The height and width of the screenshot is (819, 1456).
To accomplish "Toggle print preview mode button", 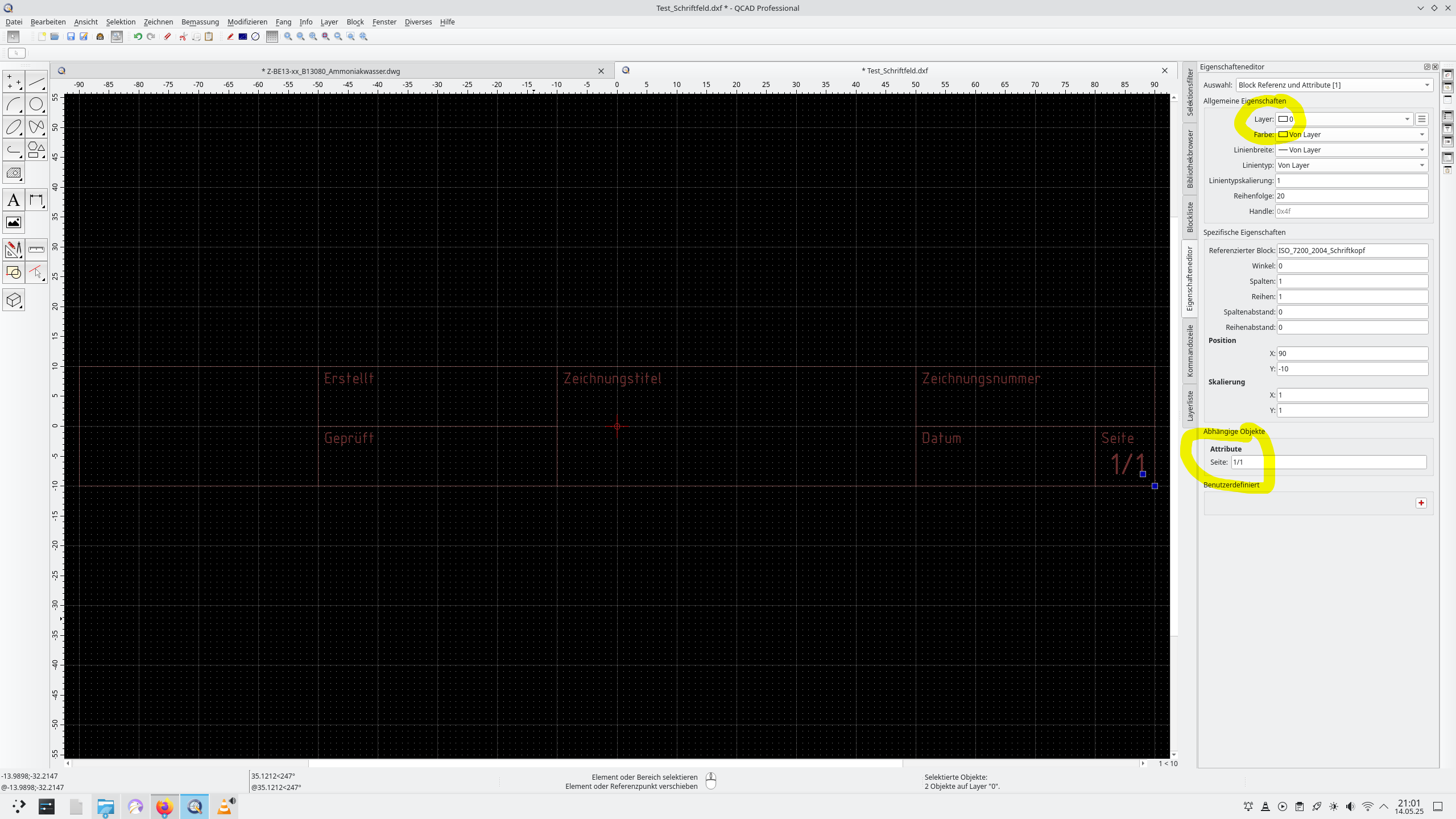I will click(x=117, y=36).
